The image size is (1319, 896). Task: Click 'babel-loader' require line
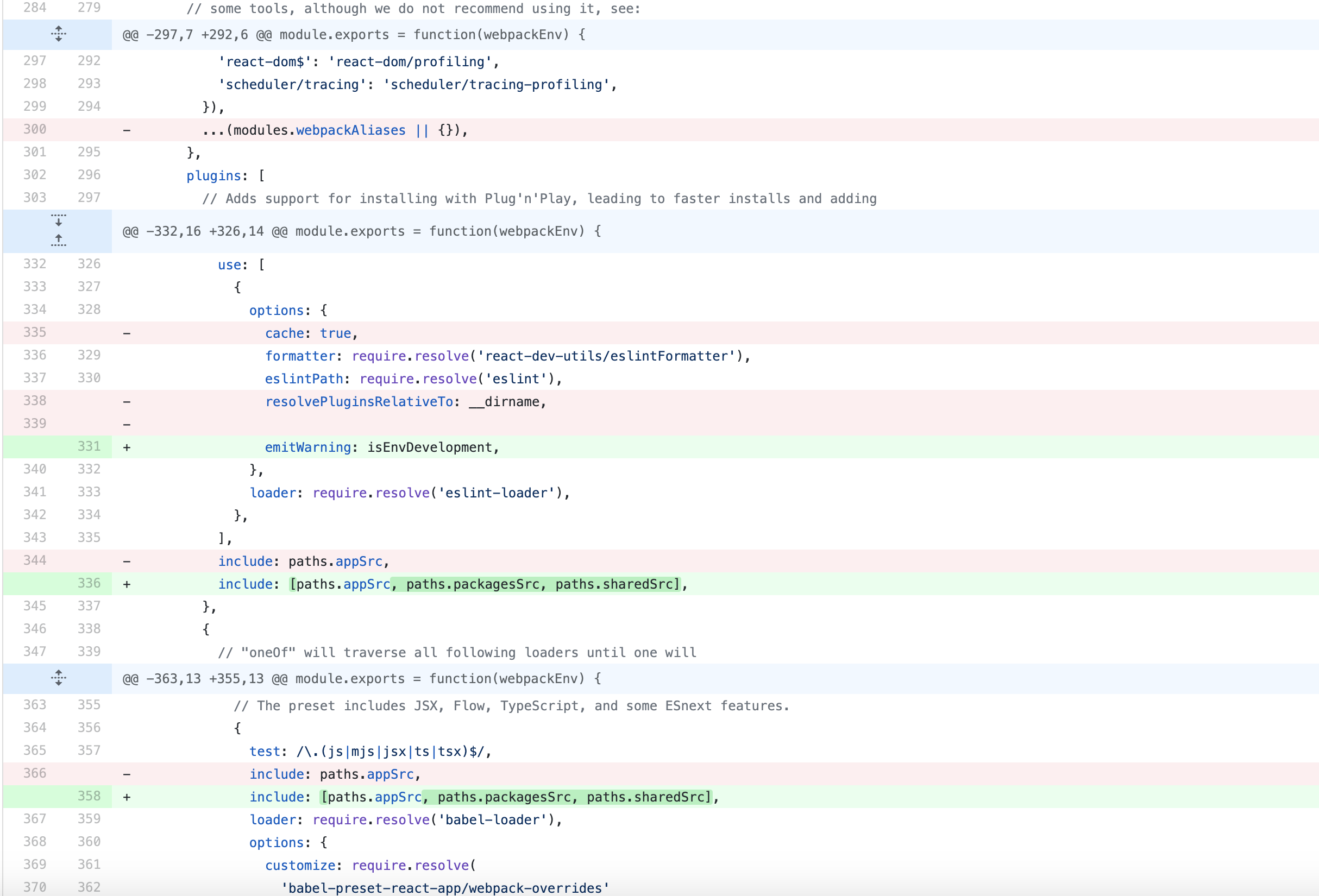click(x=405, y=820)
